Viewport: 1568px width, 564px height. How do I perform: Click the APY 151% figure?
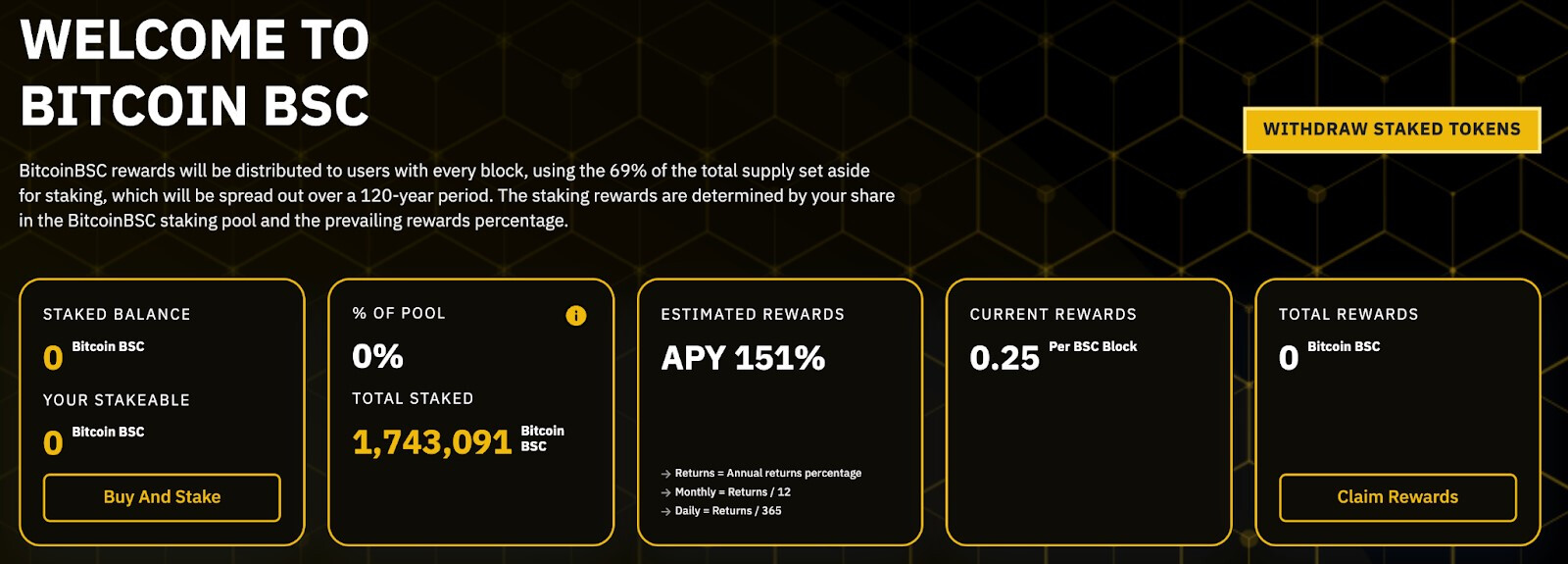[743, 358]
